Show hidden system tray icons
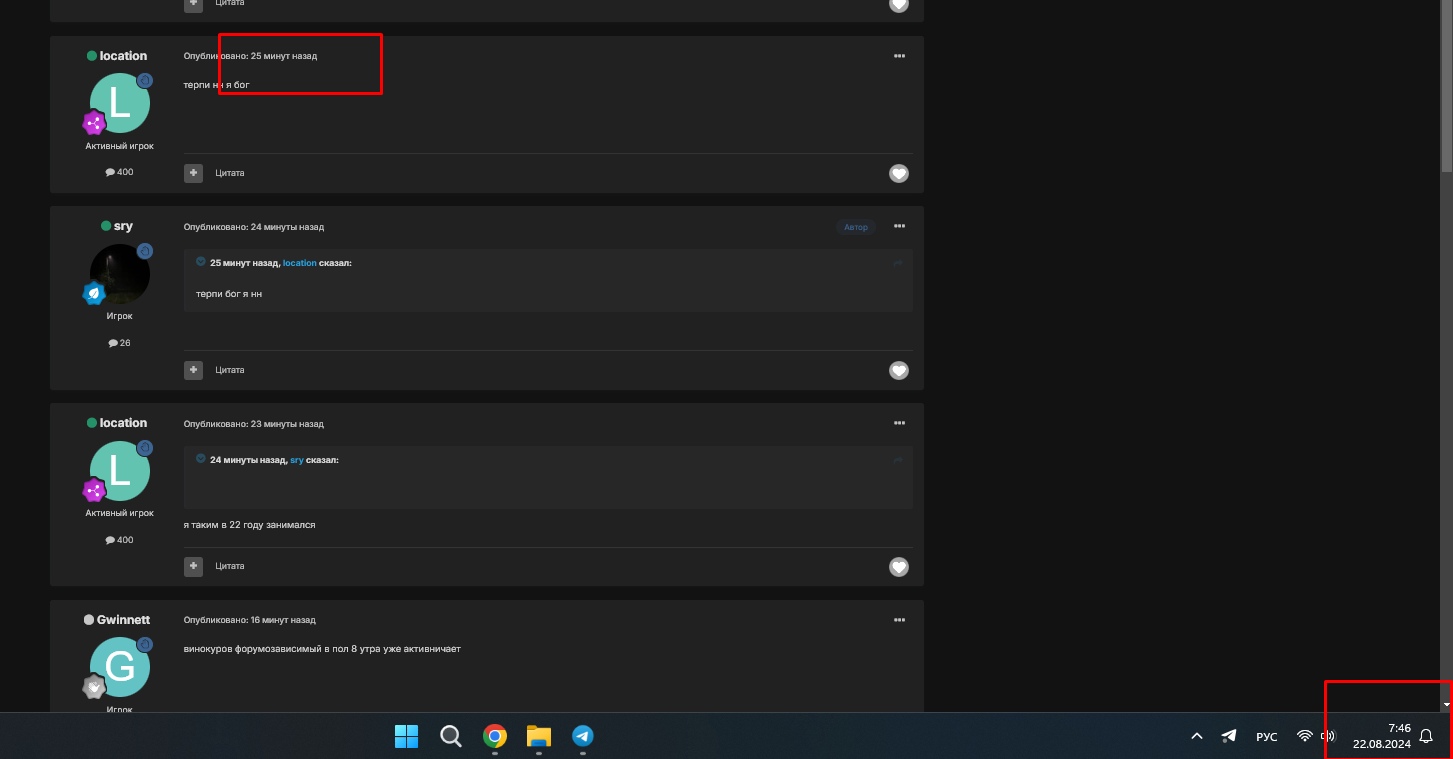This screenshot has height=759, width=1453. pyautogui.click(x=1196, y=737)
